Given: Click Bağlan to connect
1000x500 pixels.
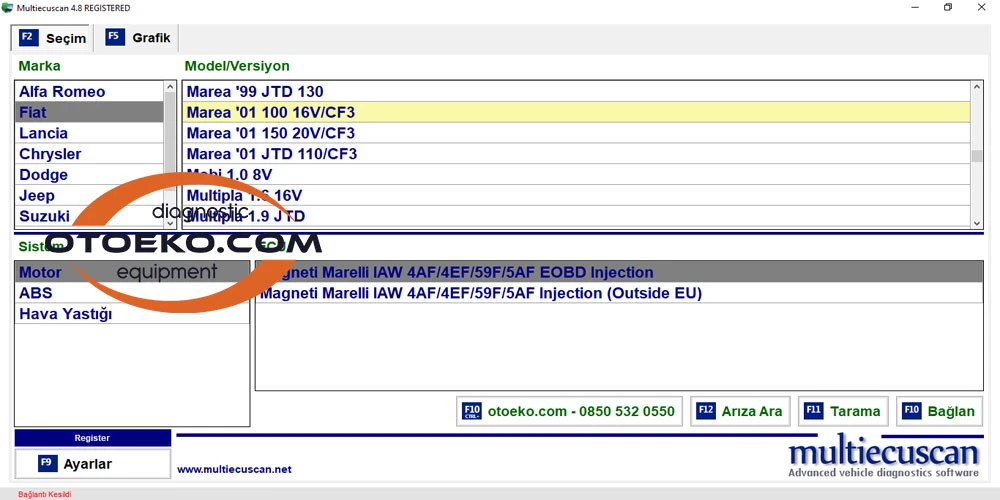Looking at the screenshot, I should pyautogui.click(x=939, y=411).
